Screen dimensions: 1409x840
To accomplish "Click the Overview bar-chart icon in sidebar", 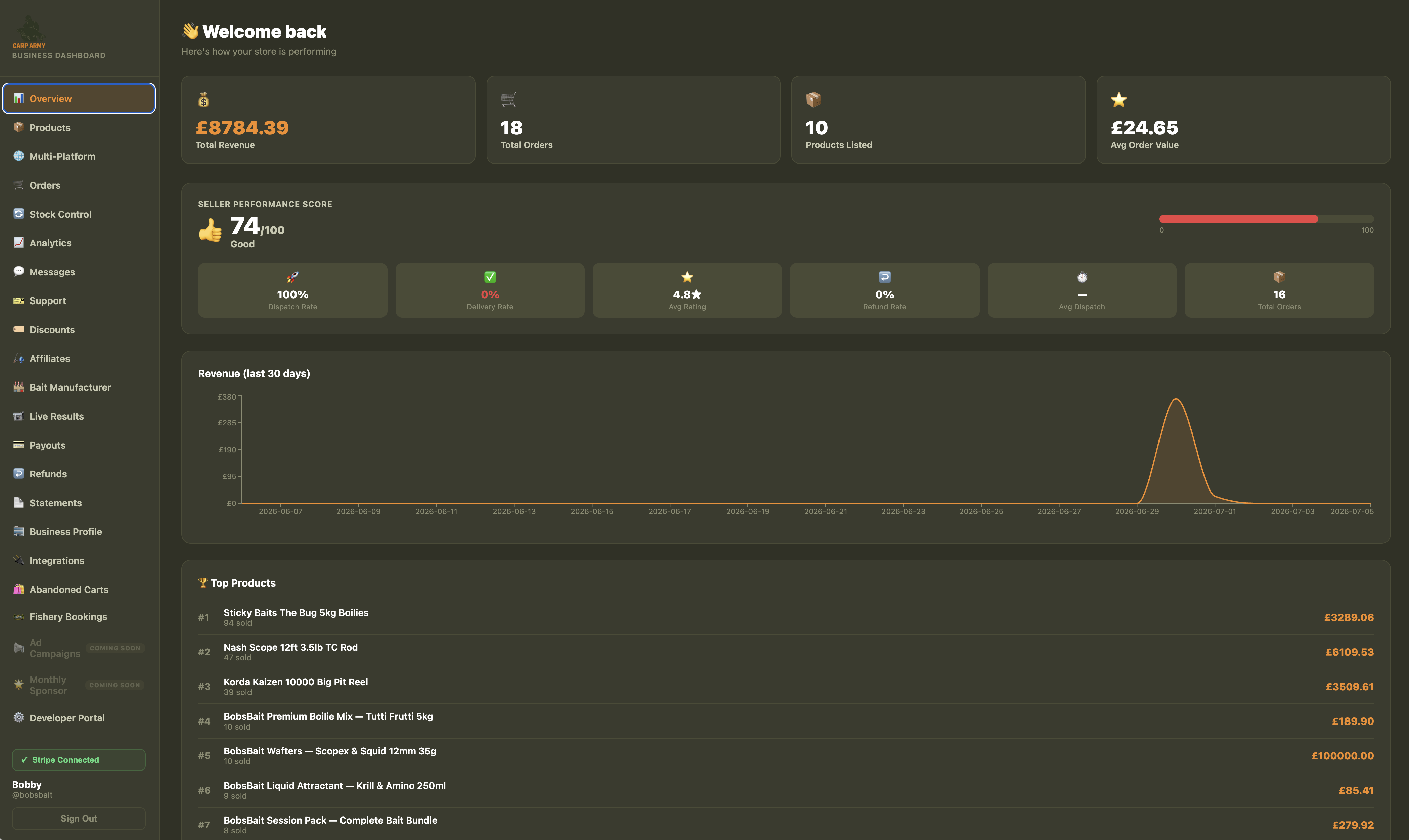I will pyautogui.click(x=19, y=98).
